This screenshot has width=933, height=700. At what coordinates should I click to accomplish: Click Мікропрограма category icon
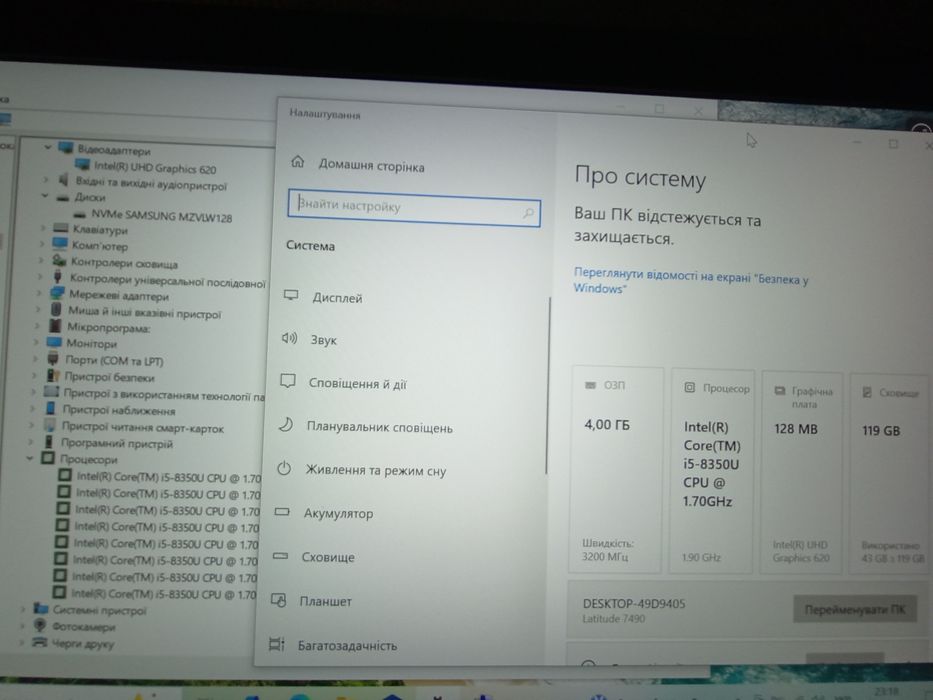tap(55, 326)
